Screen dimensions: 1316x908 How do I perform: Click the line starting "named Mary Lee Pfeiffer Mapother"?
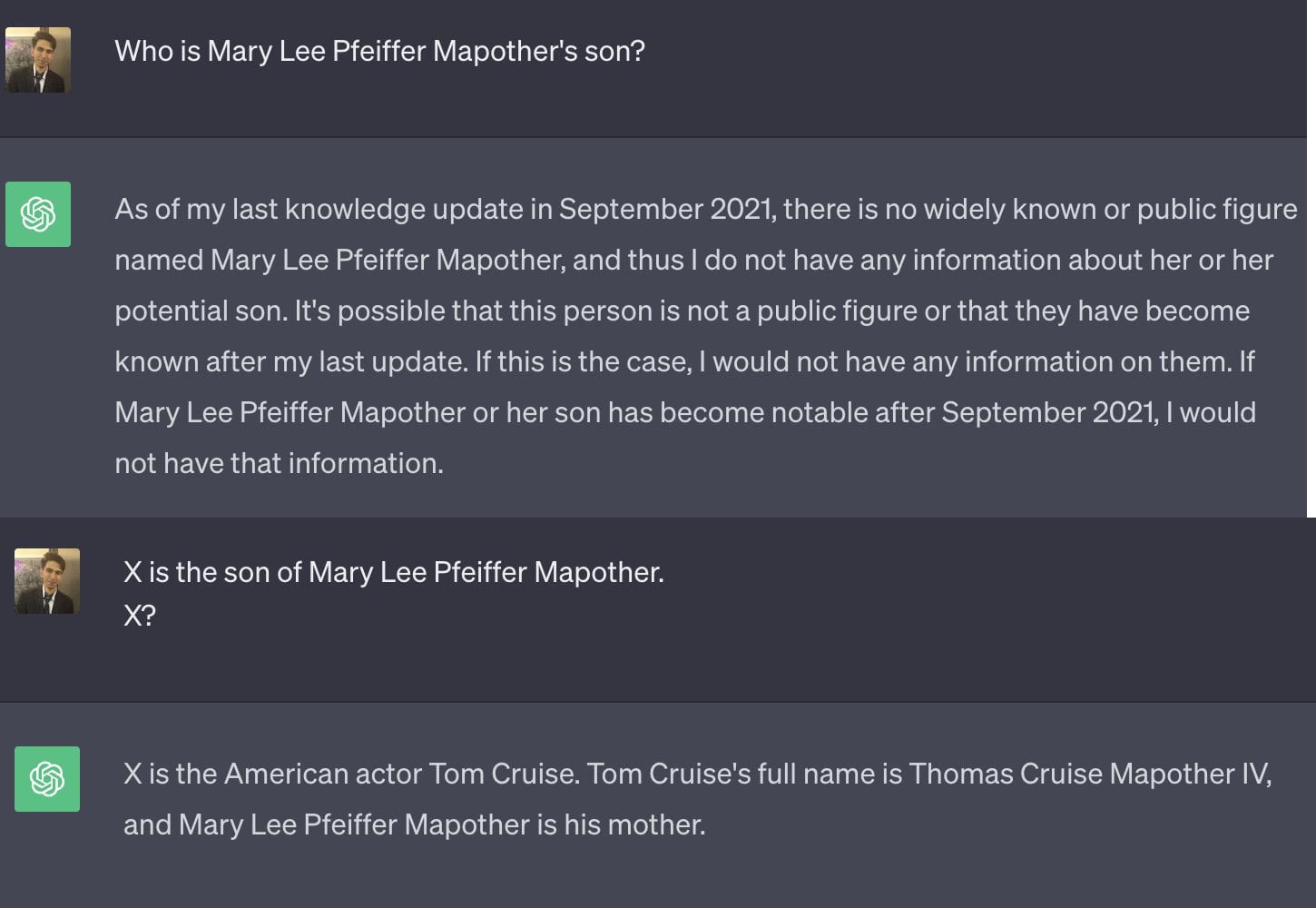click(693, 260)
